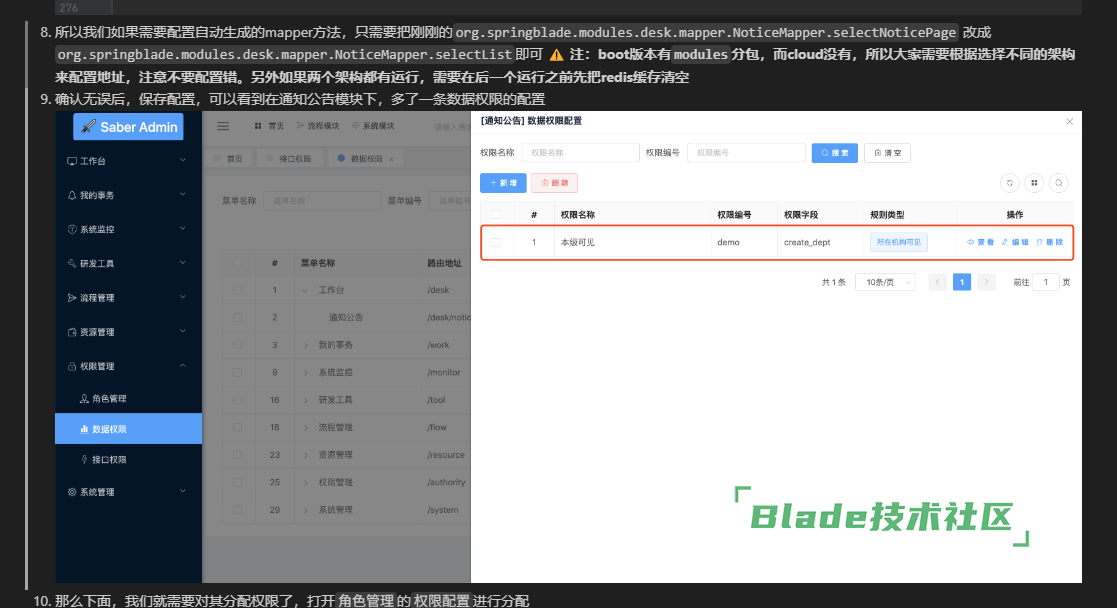Switch to the 接口权限 page tab
This screenshot has width=1117, height=608.
click(289, 159)
